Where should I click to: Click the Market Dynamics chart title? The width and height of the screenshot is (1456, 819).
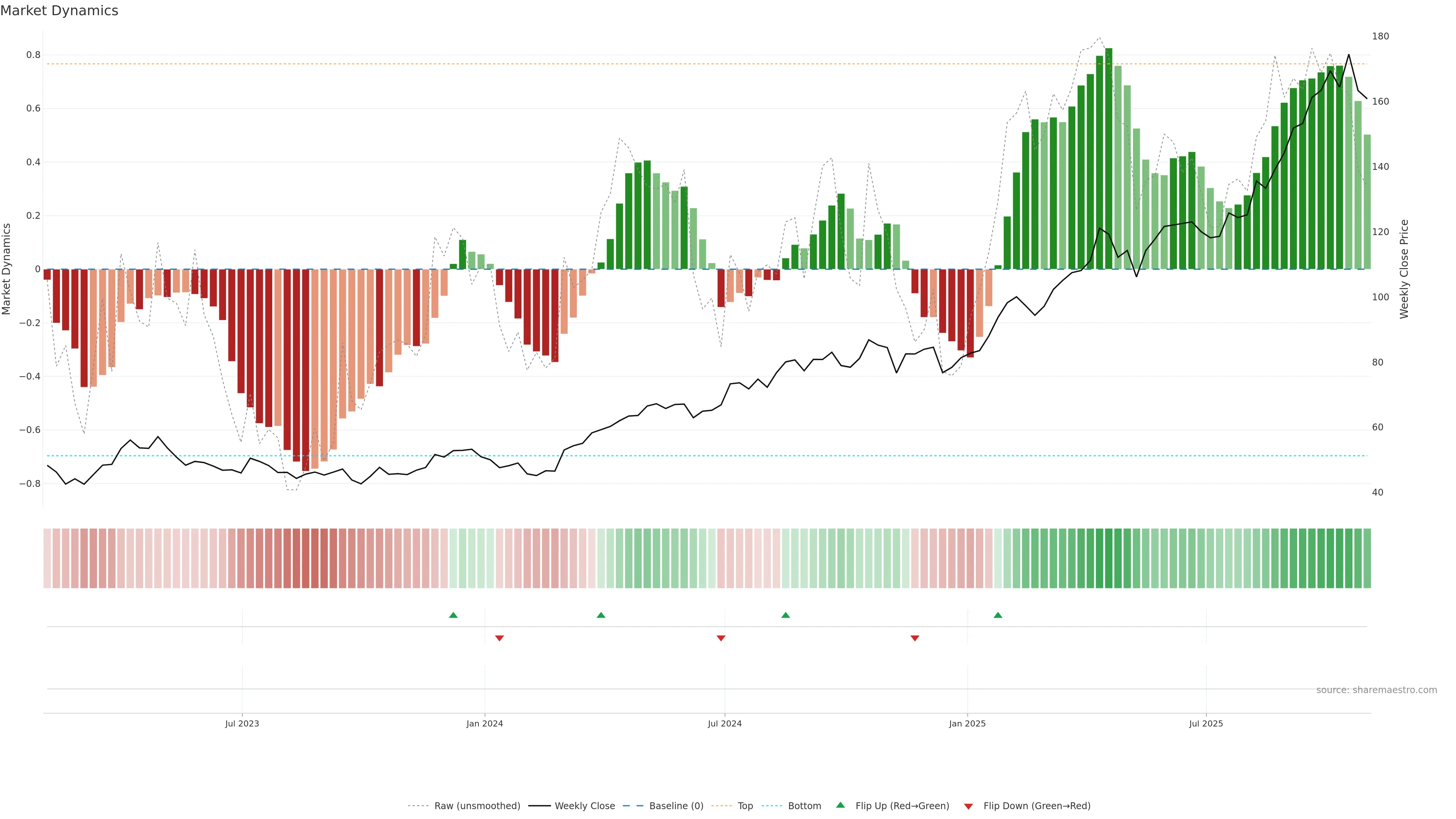click(60, 11)
